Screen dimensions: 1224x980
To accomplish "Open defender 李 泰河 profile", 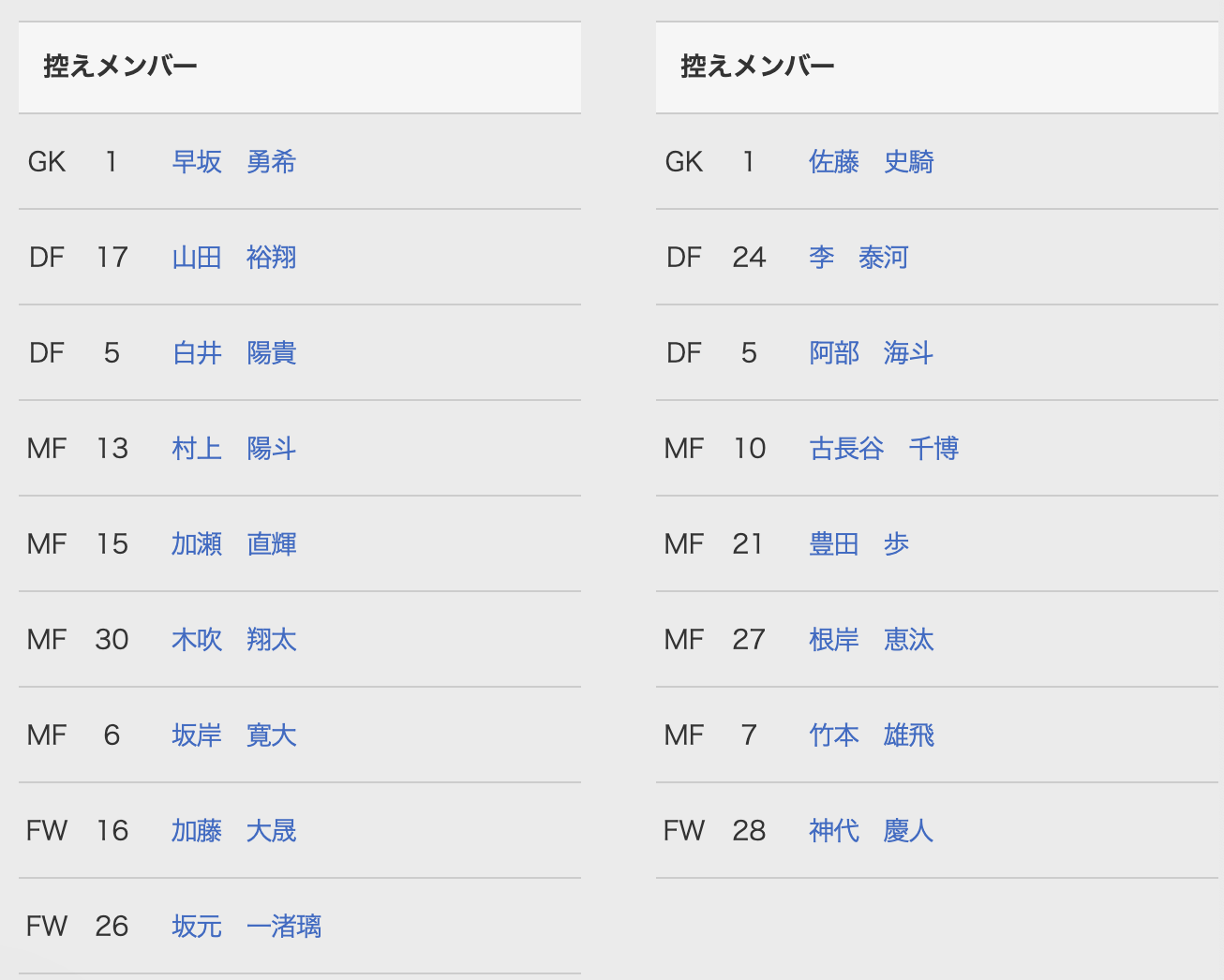I will tap(858, 258).
